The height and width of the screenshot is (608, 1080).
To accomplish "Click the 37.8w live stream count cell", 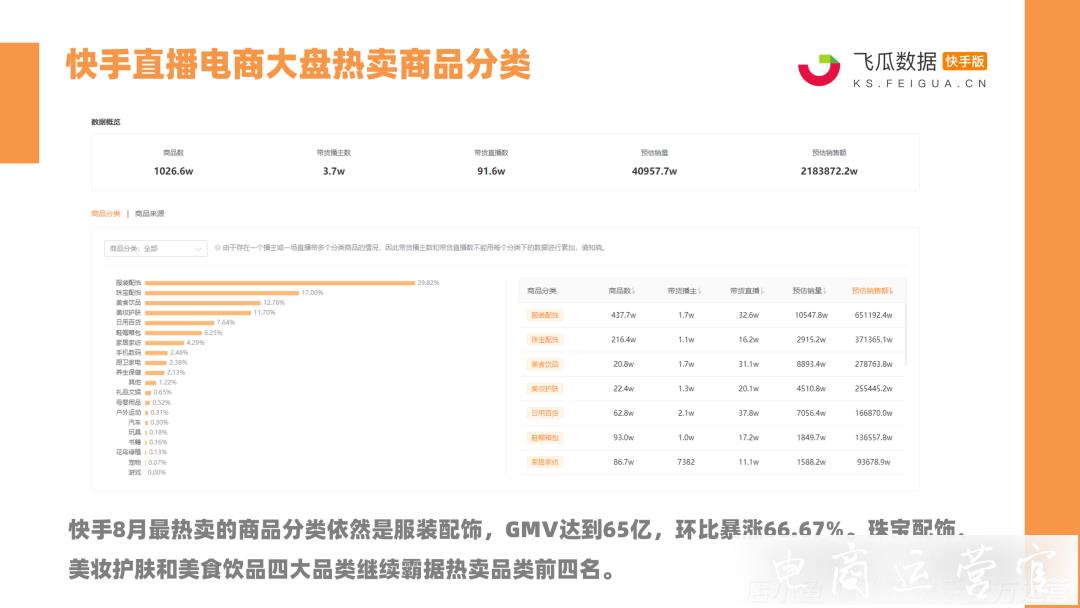I will [x=749, y=413].
